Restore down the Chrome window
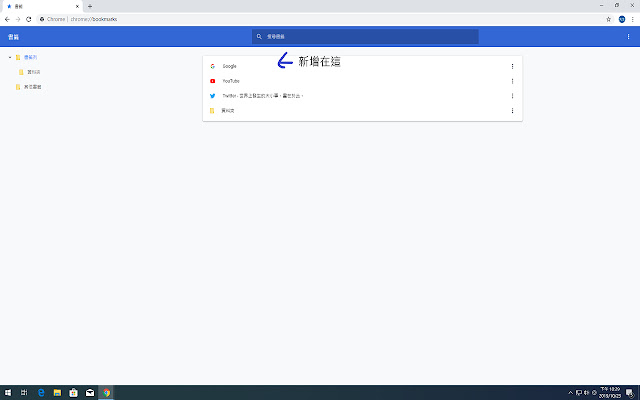Image resolution: width=640 pixels, height=400 pixels. 617,6
